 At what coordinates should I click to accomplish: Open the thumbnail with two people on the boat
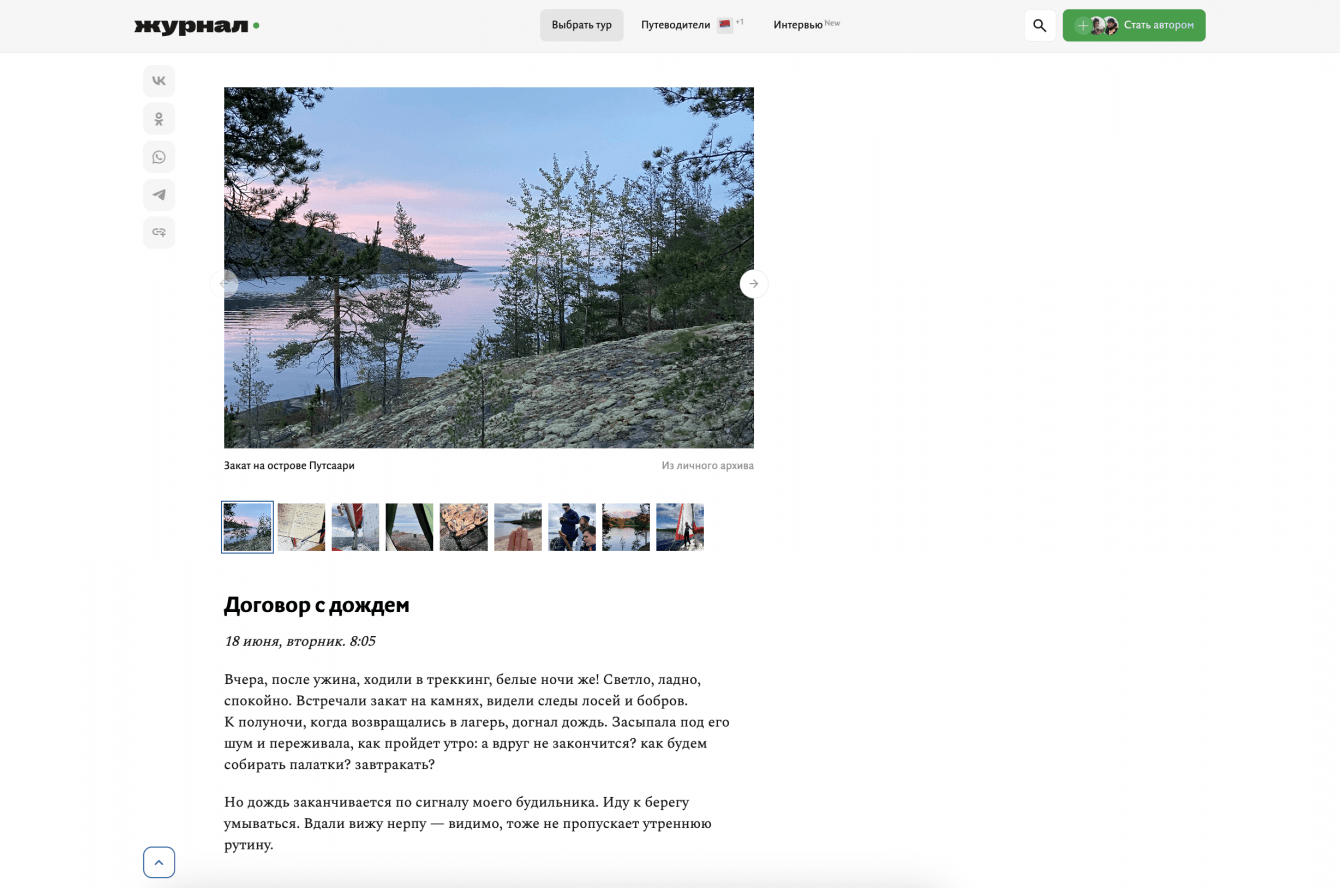572,527
